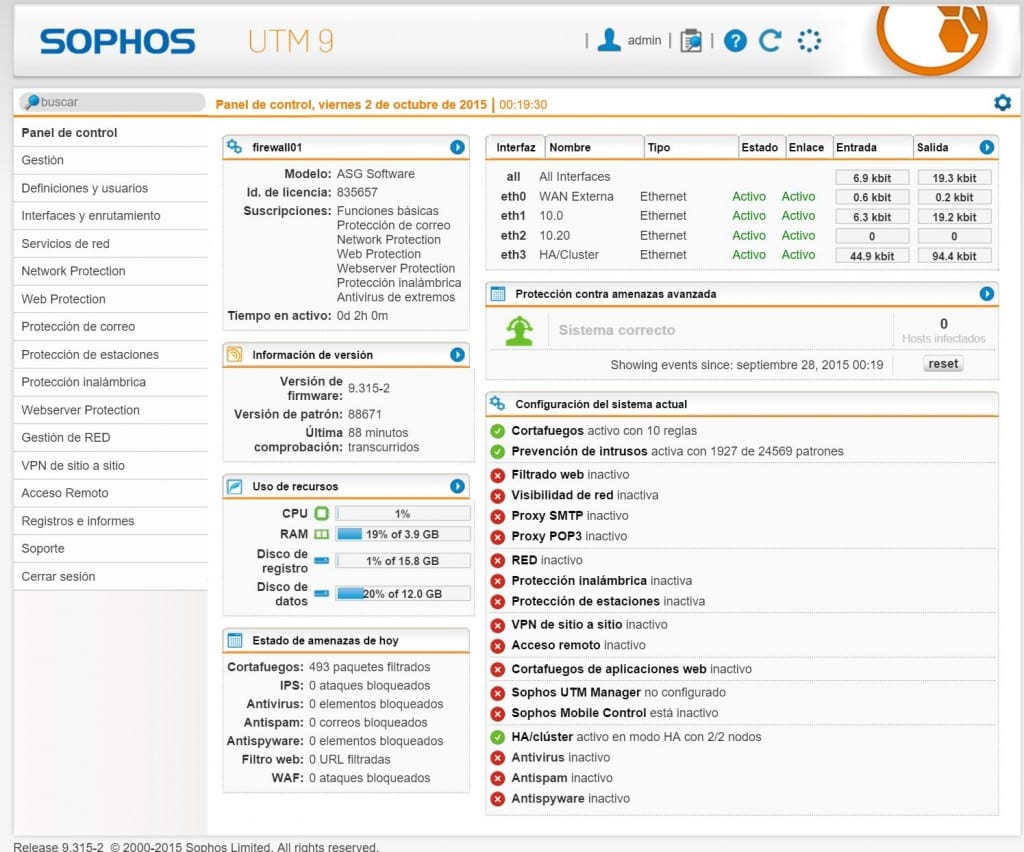Click the advanced threat protection status icon
The image size is (1024, 852).
519,330
